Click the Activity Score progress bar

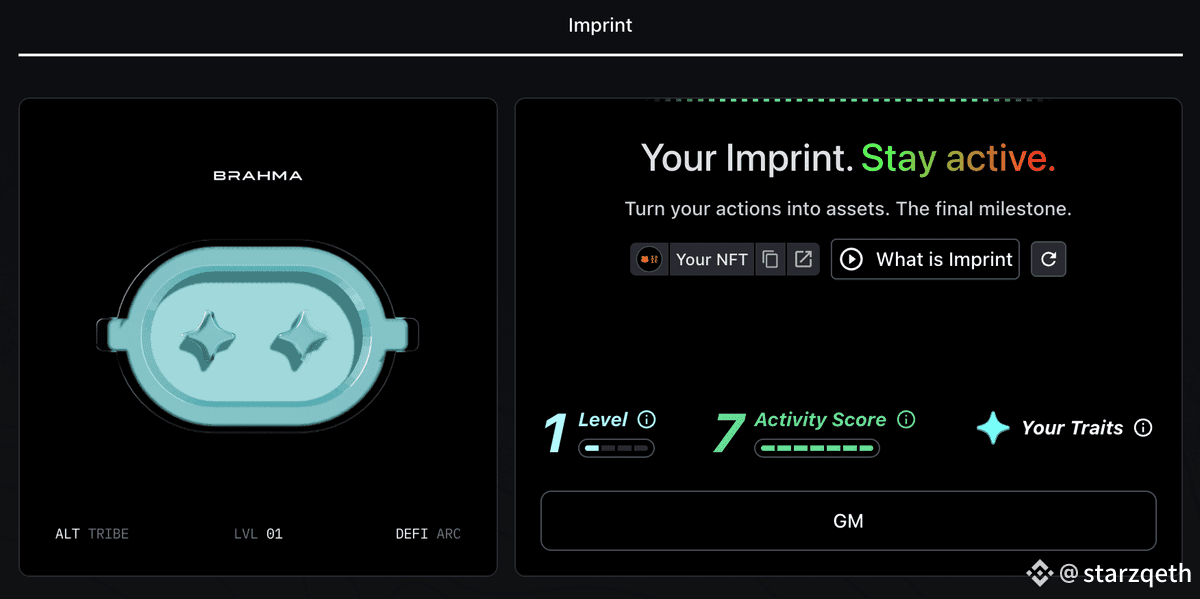pos(817,448)
